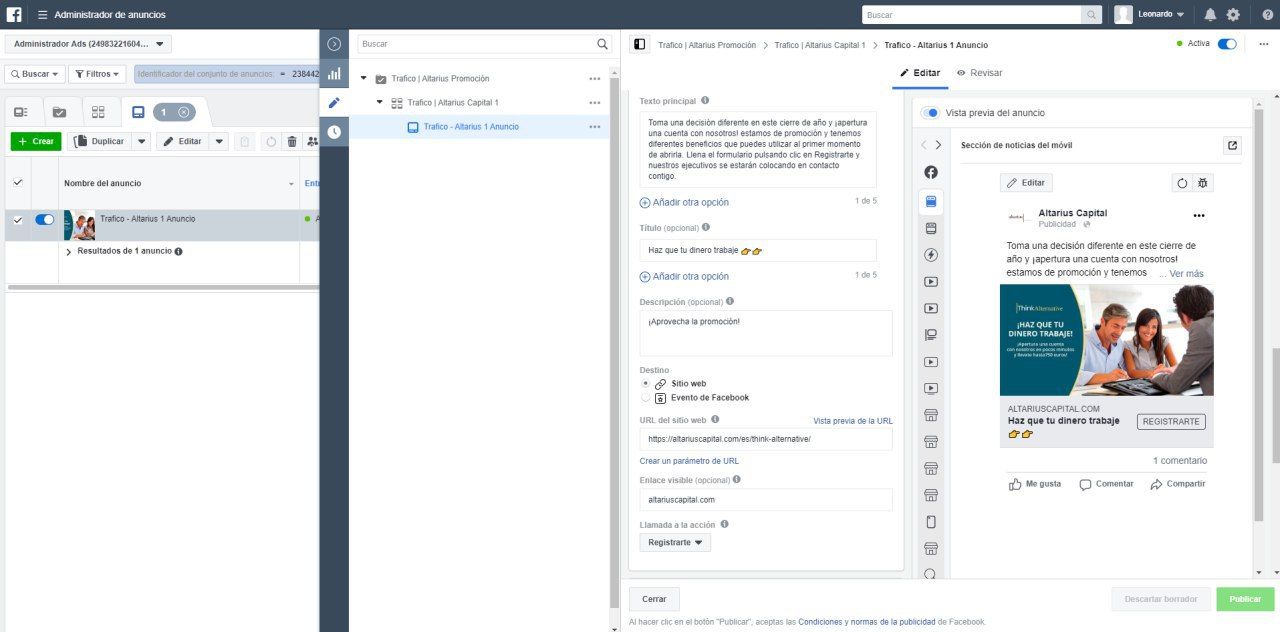Collapse the Trafico | Altarius Capital 1 tree node
1280x632 pixels.
[380, 103]
